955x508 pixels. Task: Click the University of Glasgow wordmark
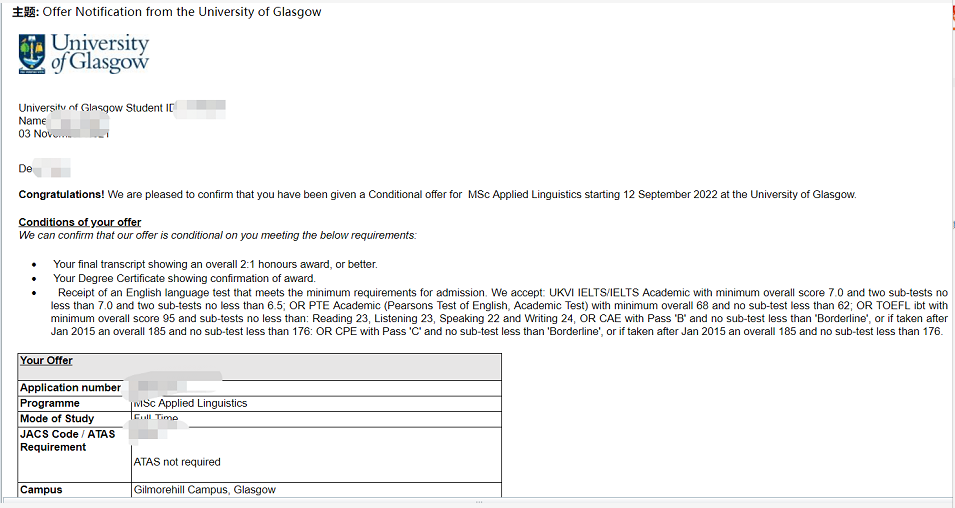99,53
